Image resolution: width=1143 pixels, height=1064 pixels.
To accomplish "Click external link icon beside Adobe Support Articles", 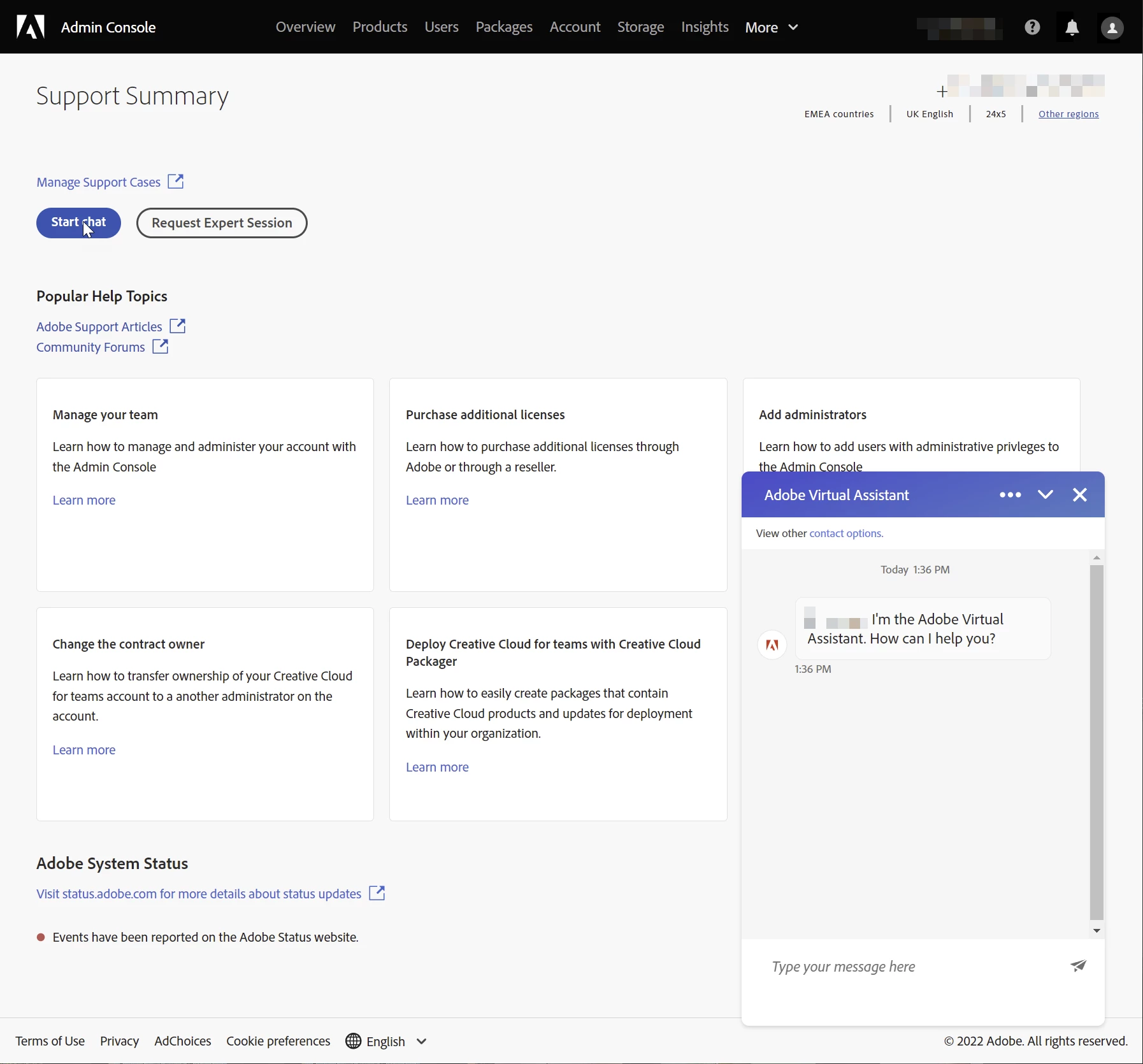I will point(178,326).
